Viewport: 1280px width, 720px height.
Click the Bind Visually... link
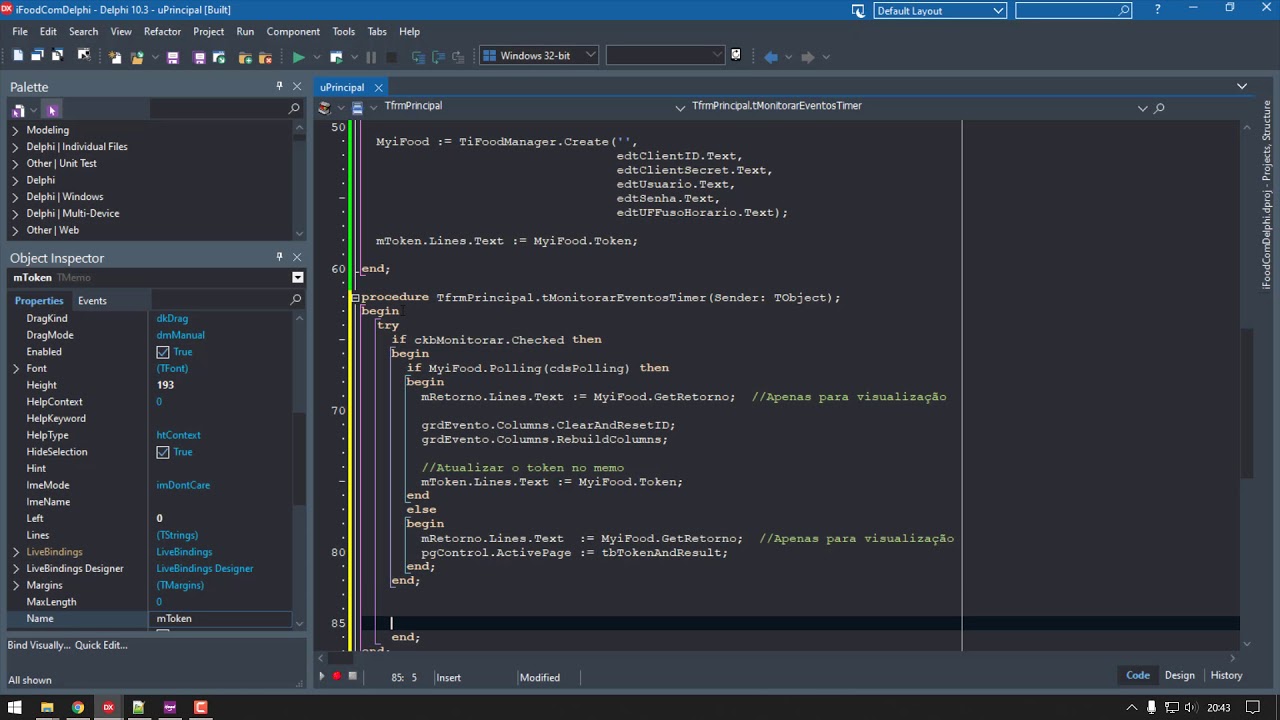coord(39,645)
